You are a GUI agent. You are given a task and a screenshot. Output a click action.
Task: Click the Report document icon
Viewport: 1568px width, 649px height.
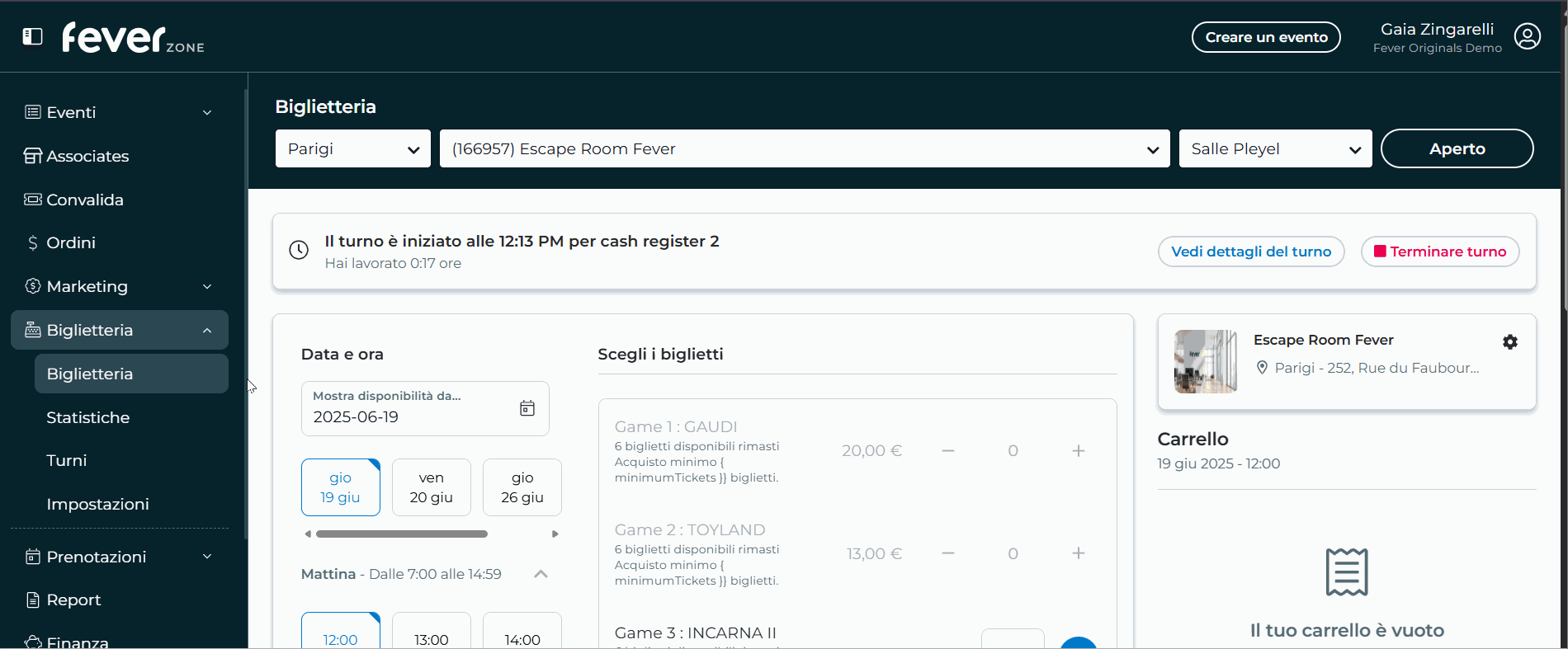pyautogui.click(x=33, y=600)
